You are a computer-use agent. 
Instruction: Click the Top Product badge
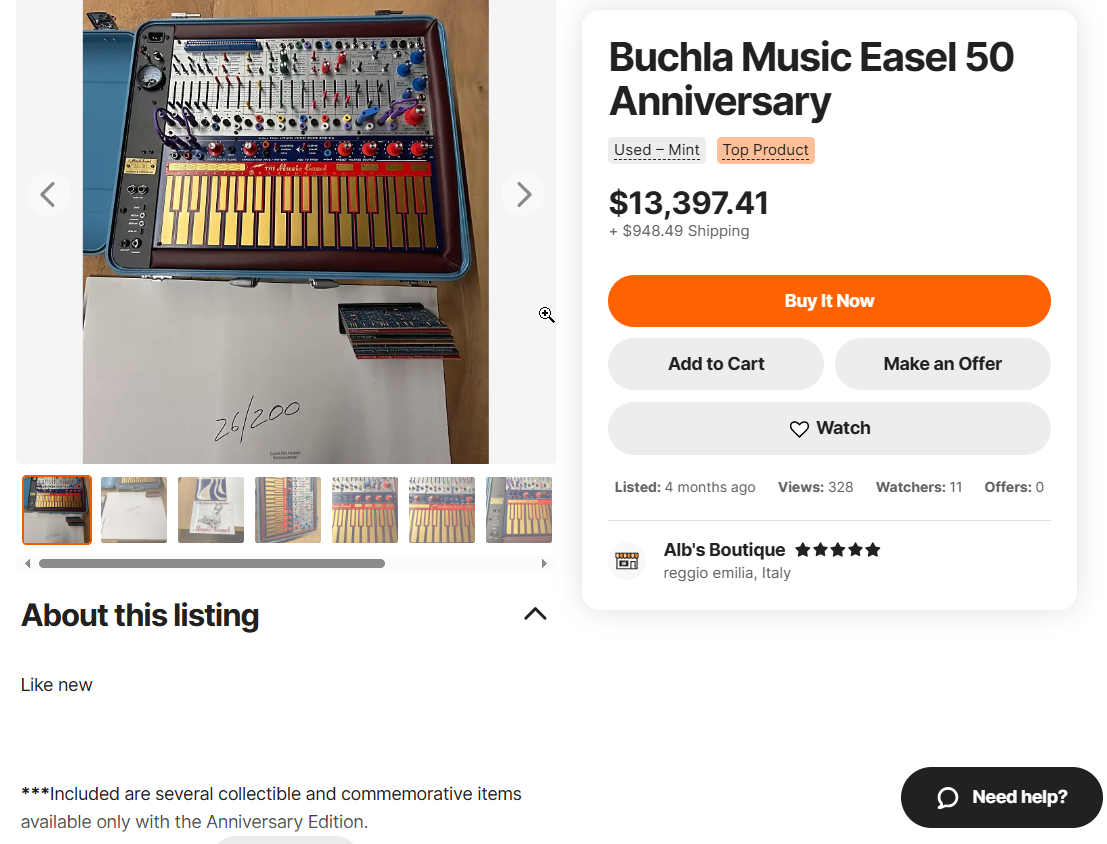[765, 150]
